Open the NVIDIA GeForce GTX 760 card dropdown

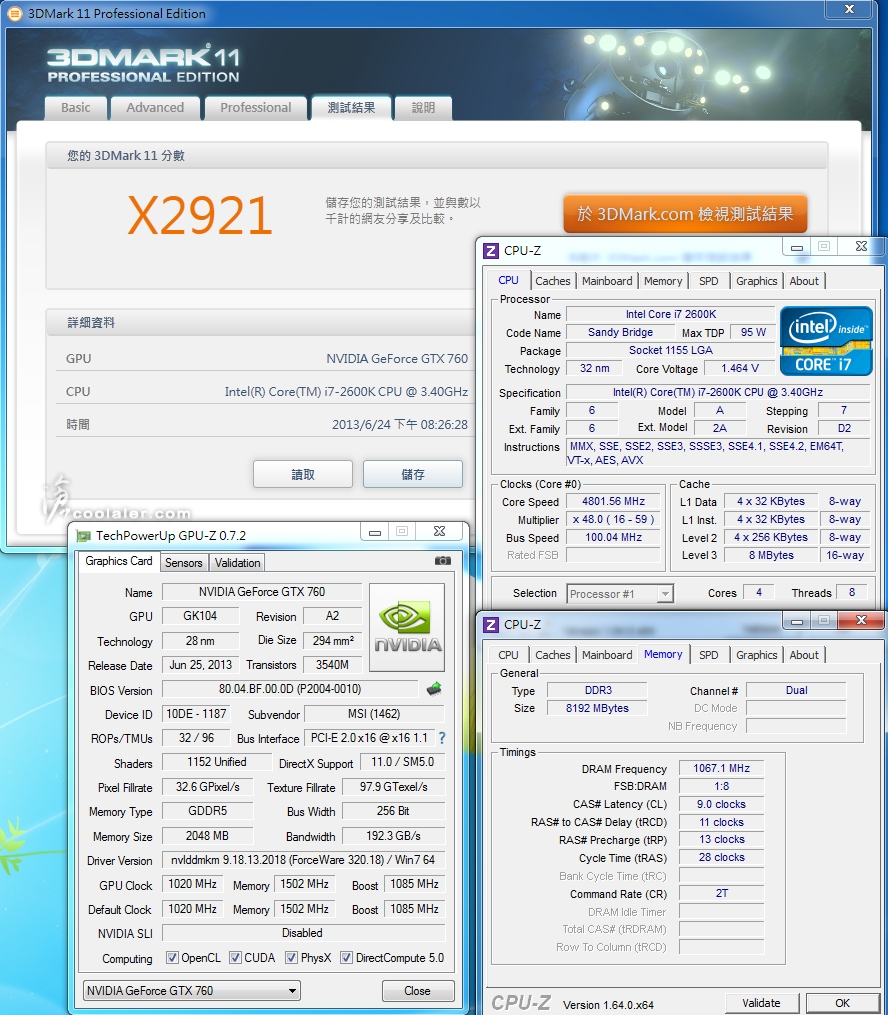click(x=192, y=990)
